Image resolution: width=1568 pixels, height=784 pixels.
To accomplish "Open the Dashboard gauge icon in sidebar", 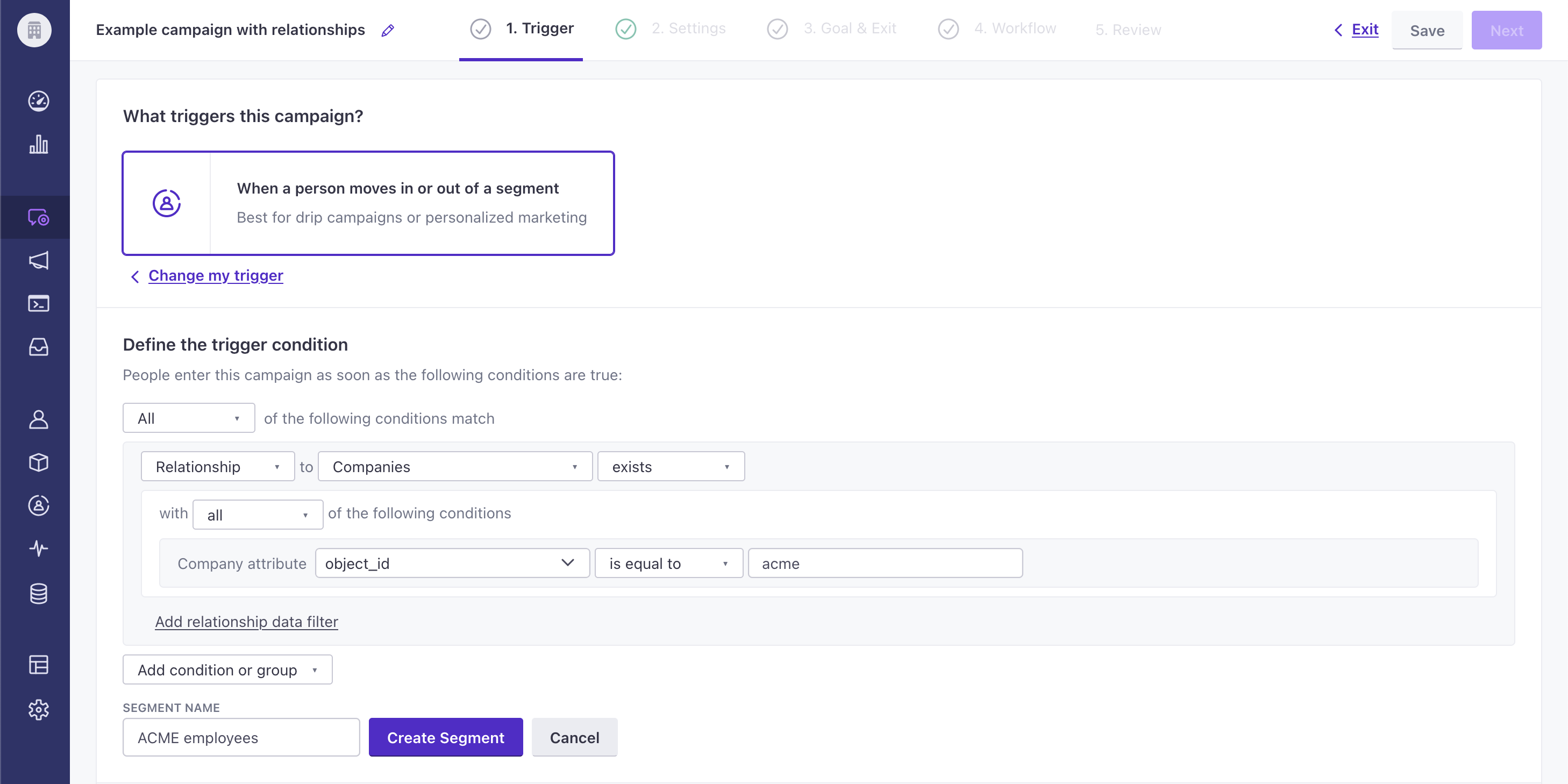I will tap(38, 101).
